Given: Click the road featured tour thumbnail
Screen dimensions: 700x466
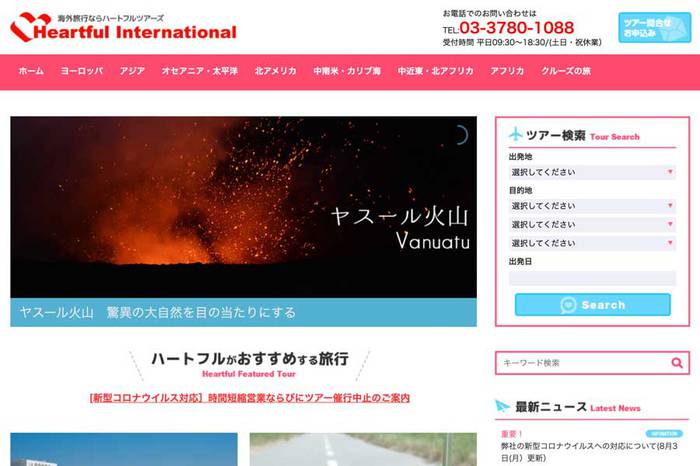Looking at the screenshot, I should (x=363, y=449).
